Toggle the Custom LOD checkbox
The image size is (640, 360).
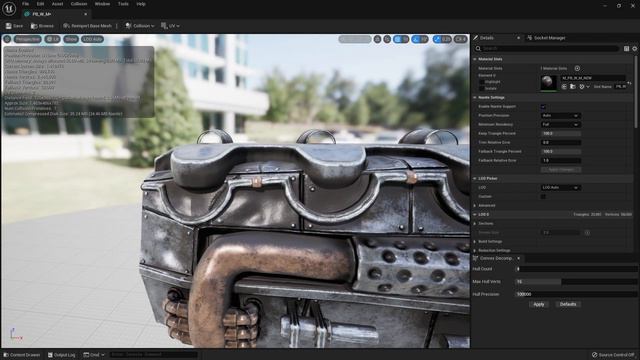coord(543,196)
